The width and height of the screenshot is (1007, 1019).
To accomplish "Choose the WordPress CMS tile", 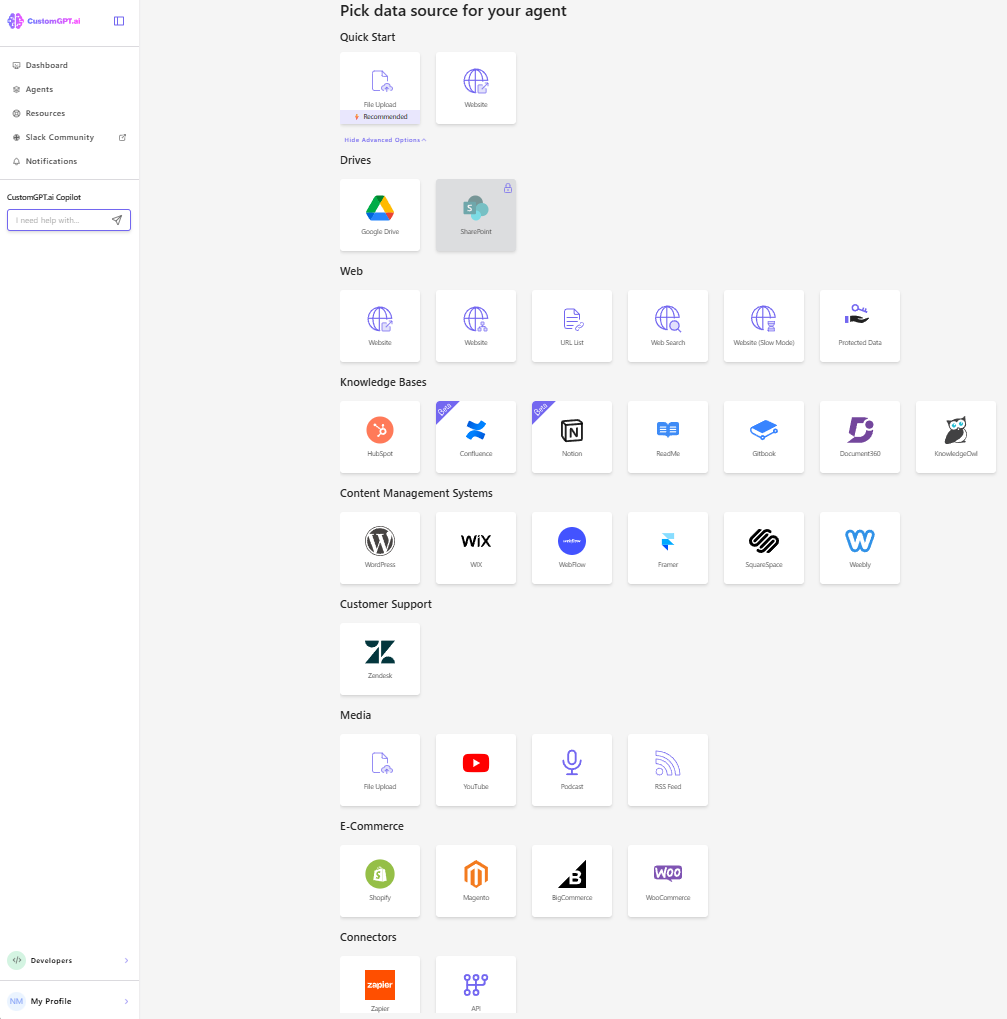I will (380, 547).
